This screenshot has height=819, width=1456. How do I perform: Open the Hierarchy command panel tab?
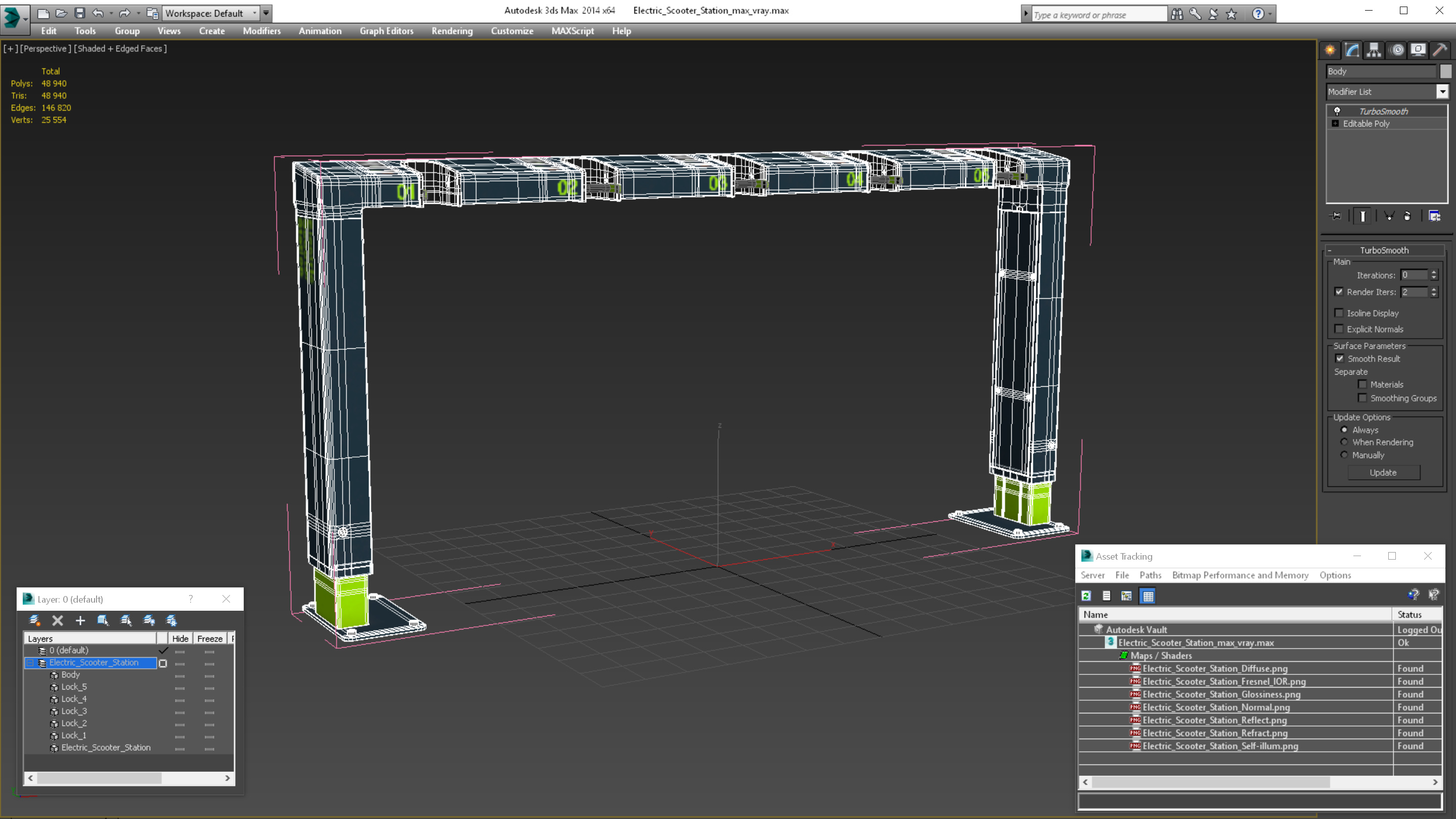(1374, 50)
